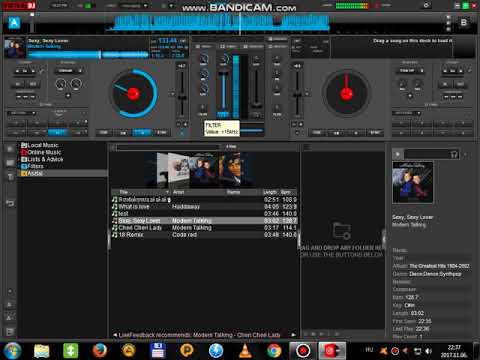This screenshot has height=360, width=480.
Task: Select Local Music folder
Action: pyautogui.click(x=40, y=145)
